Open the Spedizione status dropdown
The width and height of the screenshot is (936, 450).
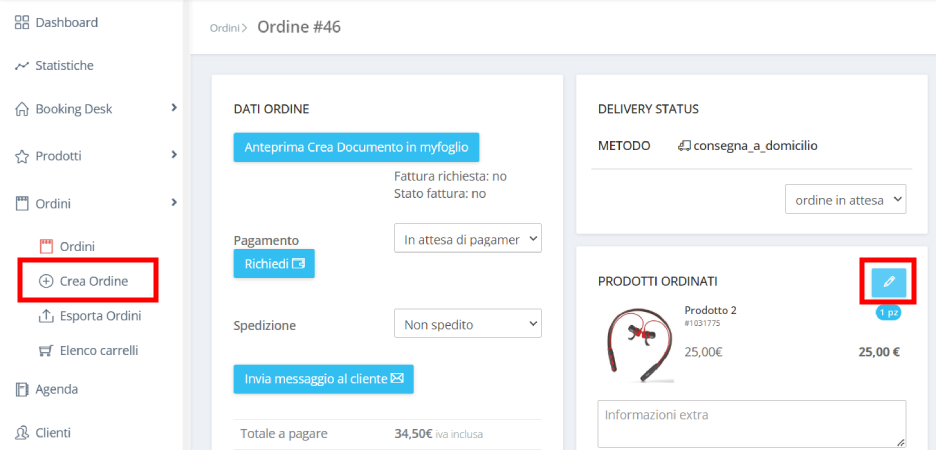[x=467, y=324]
